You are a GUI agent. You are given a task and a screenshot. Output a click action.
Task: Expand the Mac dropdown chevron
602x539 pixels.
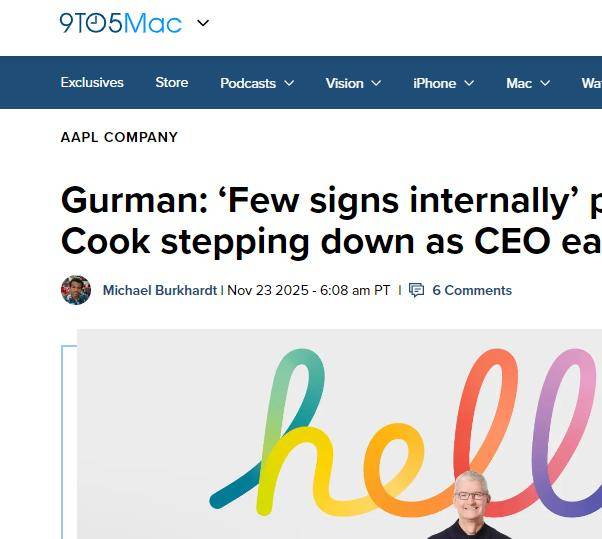click(545, 83)
